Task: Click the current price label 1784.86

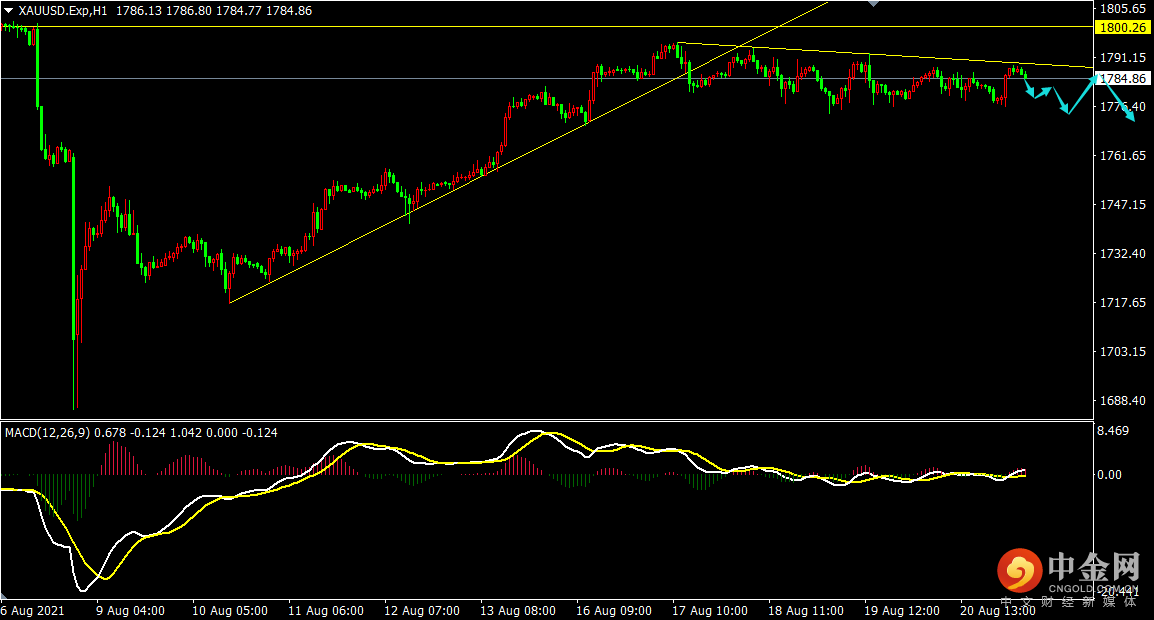Action: (1122, 79)
